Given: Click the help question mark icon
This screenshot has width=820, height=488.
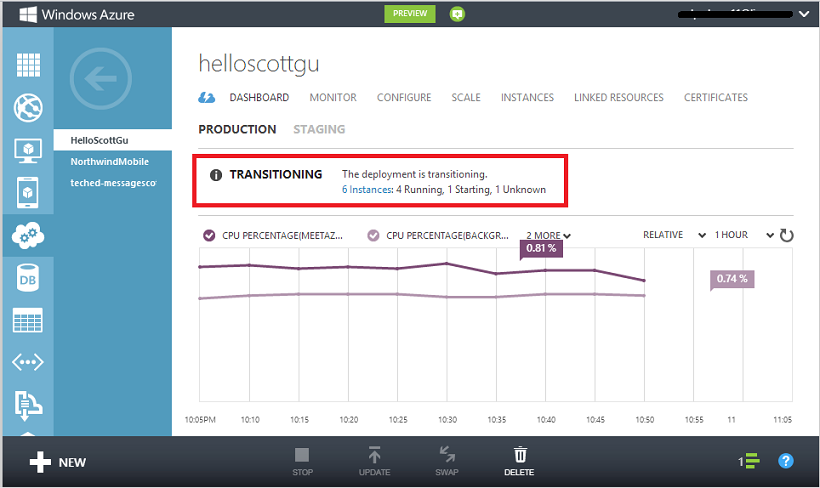Looking at the screenshot, I should [785, 461].
